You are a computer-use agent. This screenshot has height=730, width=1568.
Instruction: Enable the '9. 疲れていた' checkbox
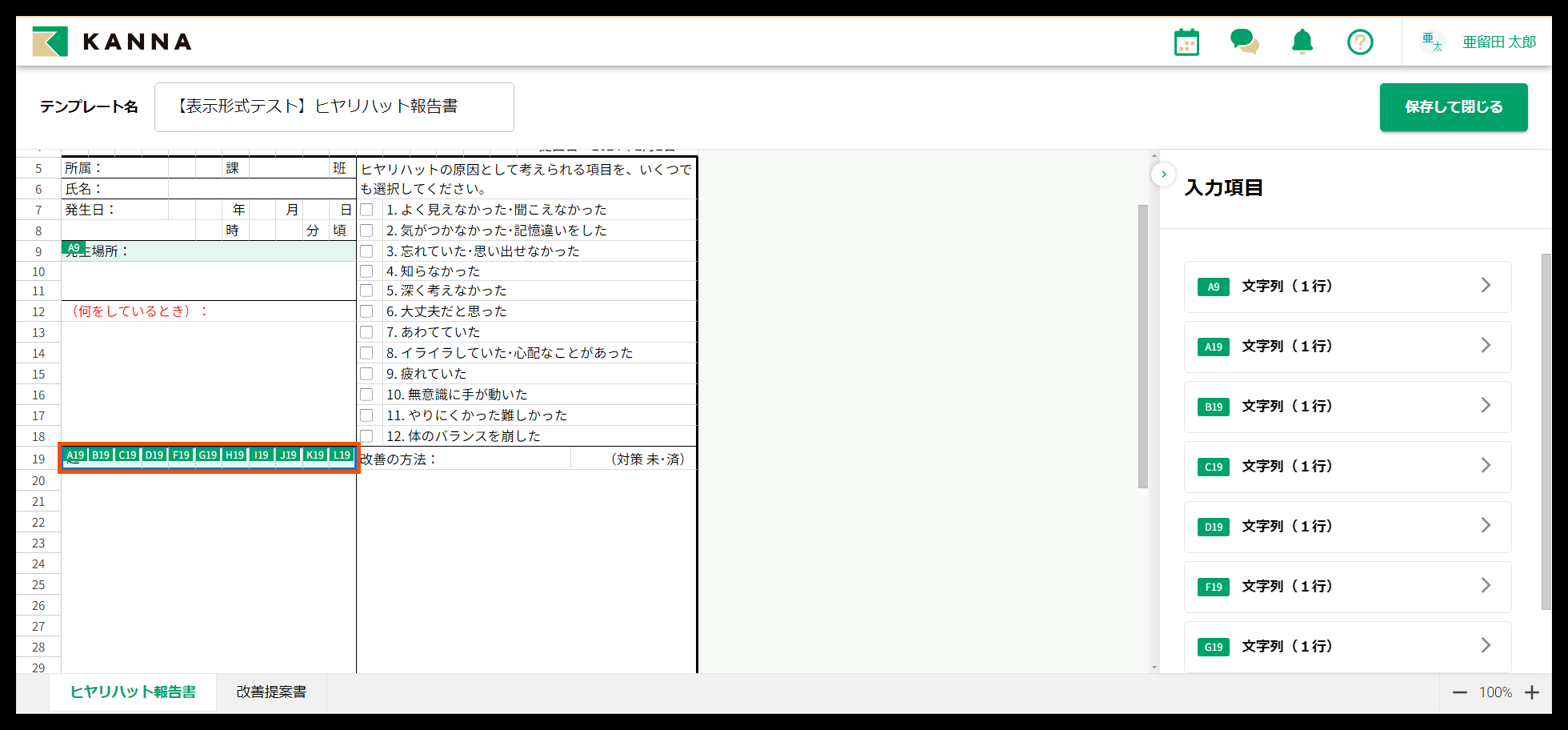click(x=367, y=374)
